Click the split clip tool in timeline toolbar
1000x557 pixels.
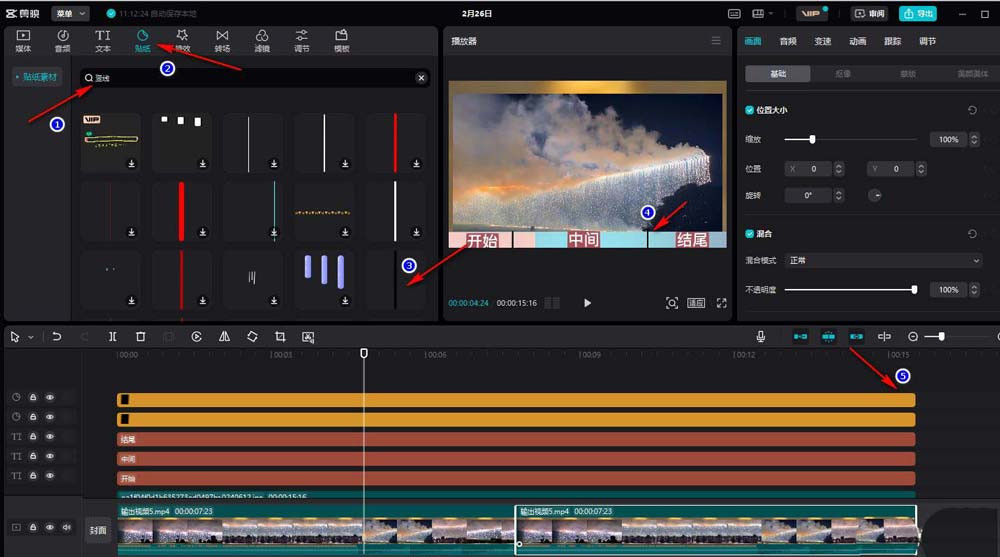click(x=113, y=337)
